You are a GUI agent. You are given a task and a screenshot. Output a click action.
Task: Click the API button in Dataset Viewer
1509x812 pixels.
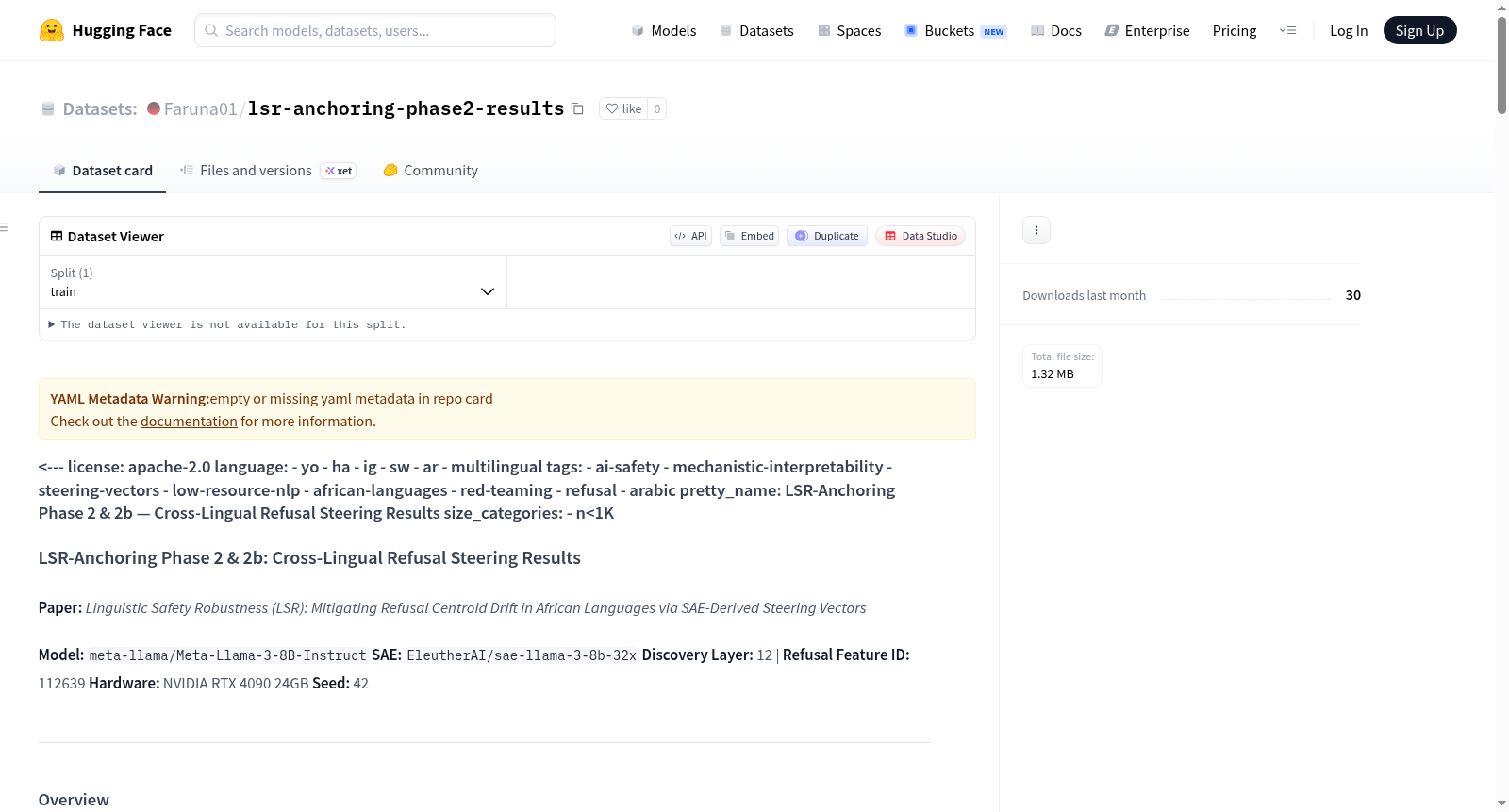[x=690, y=236]
